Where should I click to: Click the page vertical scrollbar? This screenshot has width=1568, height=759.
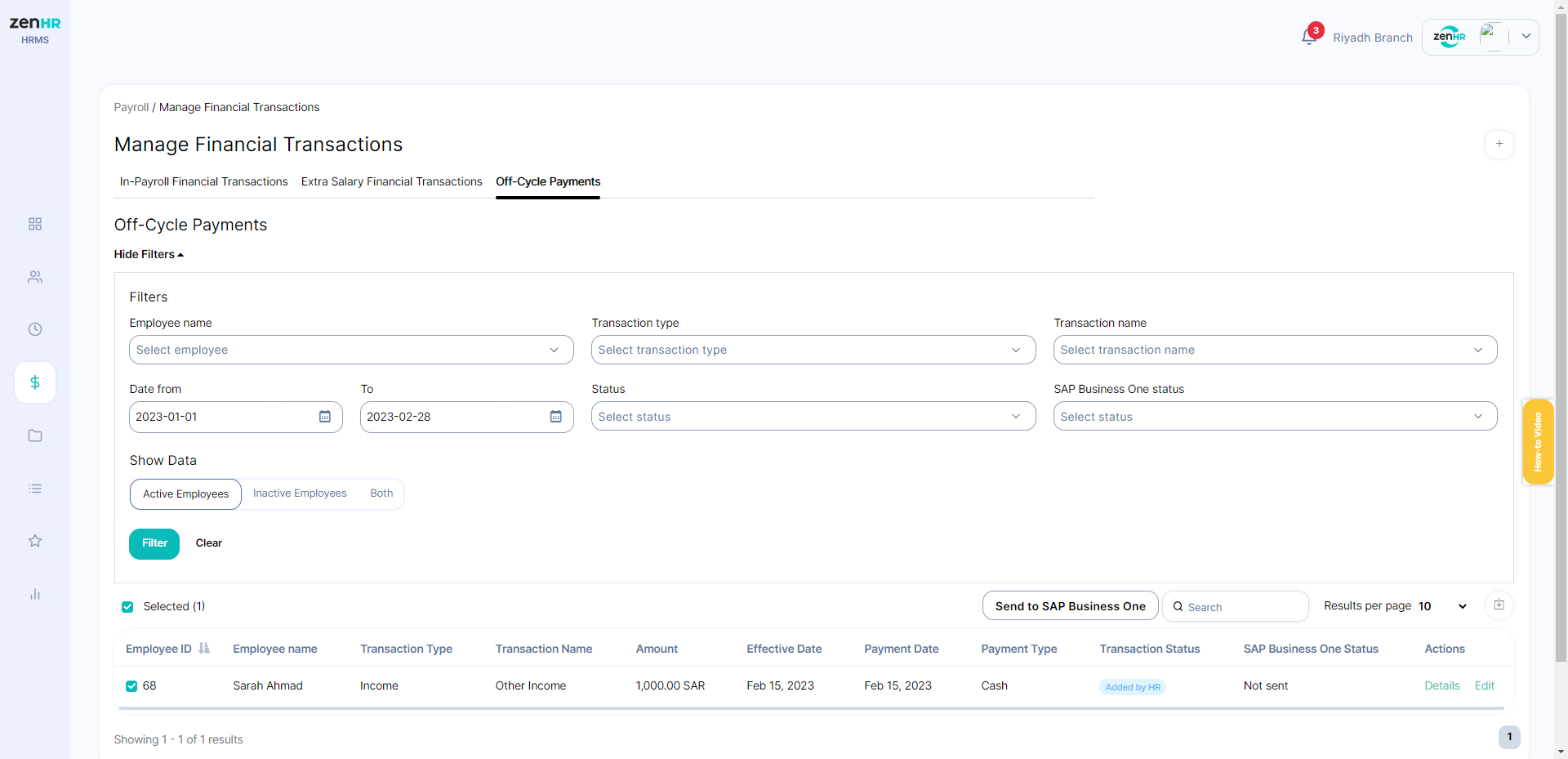pyautogui.click(x=1561, y=339)
